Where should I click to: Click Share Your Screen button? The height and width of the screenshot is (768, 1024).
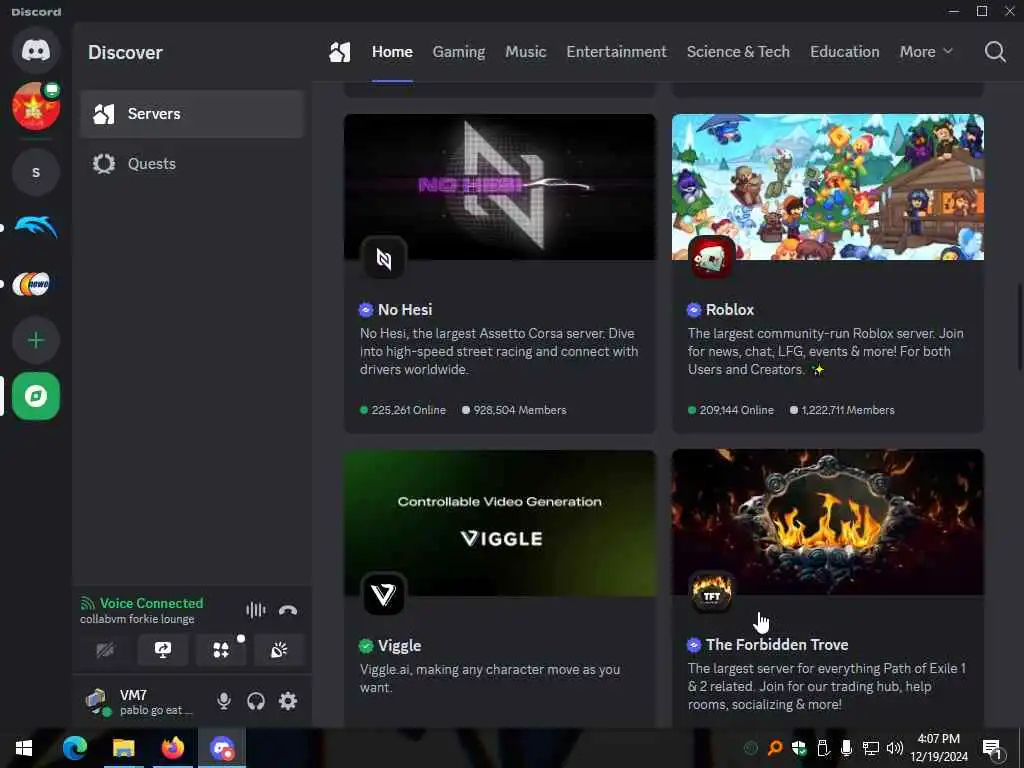click(x=163, y=650)
